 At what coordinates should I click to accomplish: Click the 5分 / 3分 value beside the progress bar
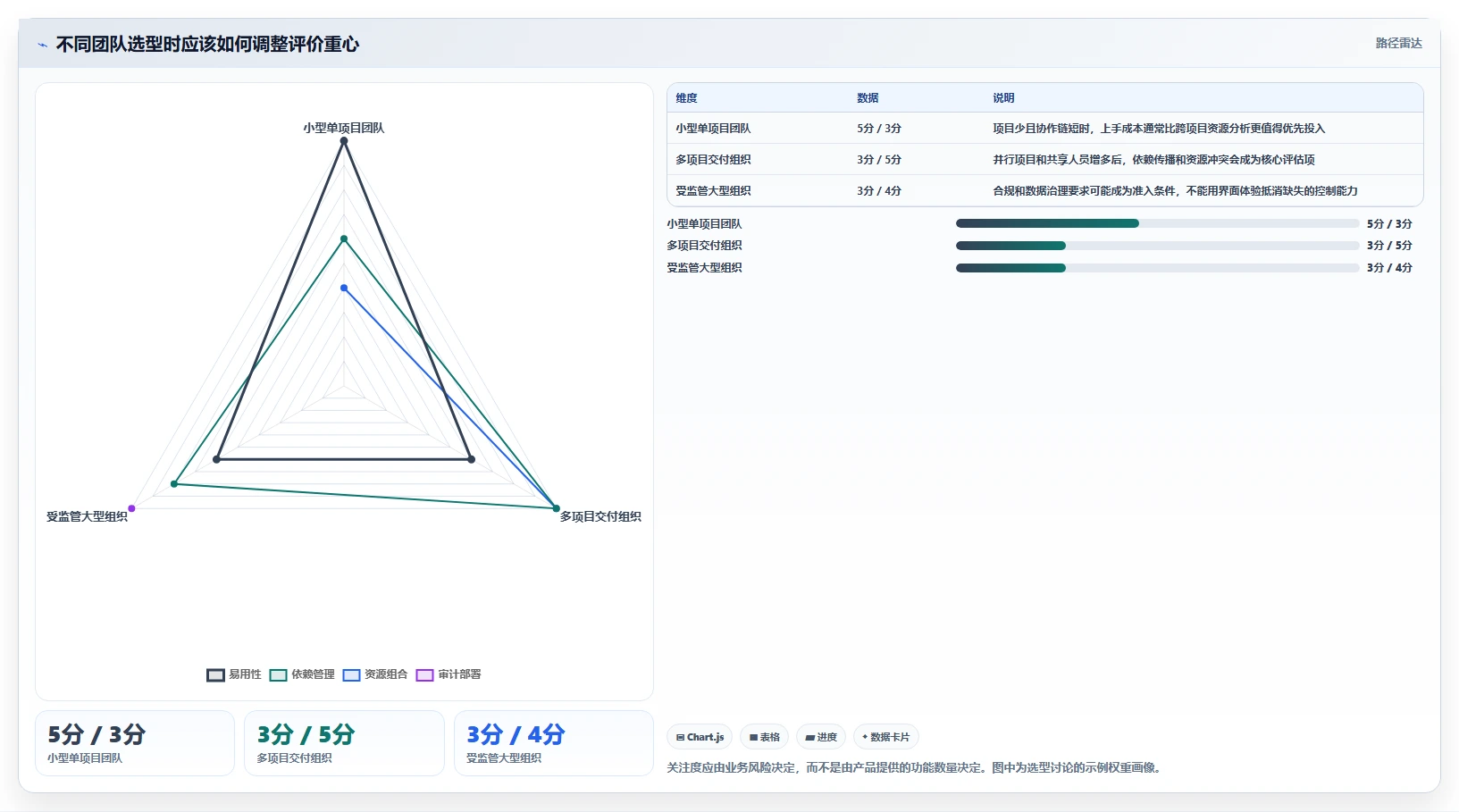pyautogui.click(x=1389, y=224)
